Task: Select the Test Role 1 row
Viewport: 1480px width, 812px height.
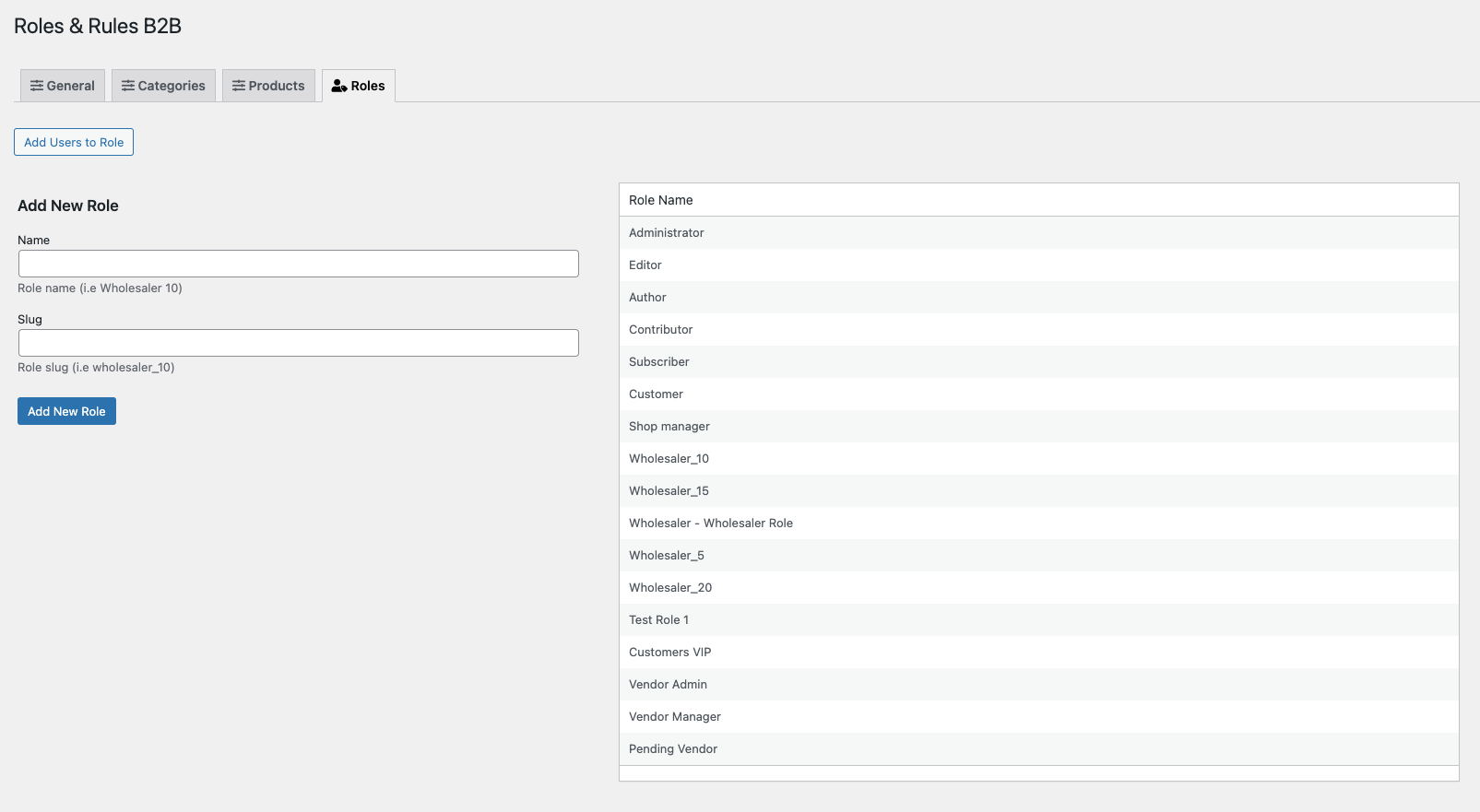Action: (x=1039, y=619)
